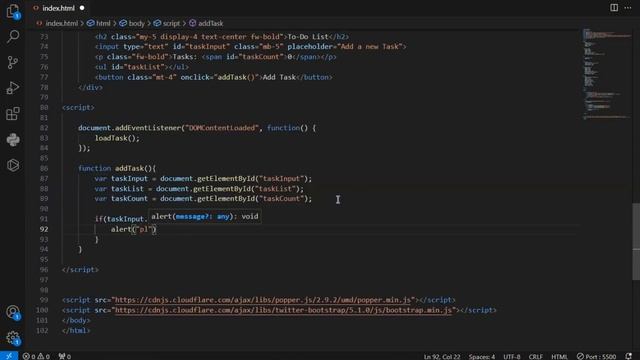Click the ports forwarded indicator showing 0
640x360 pixels.
(x=64, y=356)
